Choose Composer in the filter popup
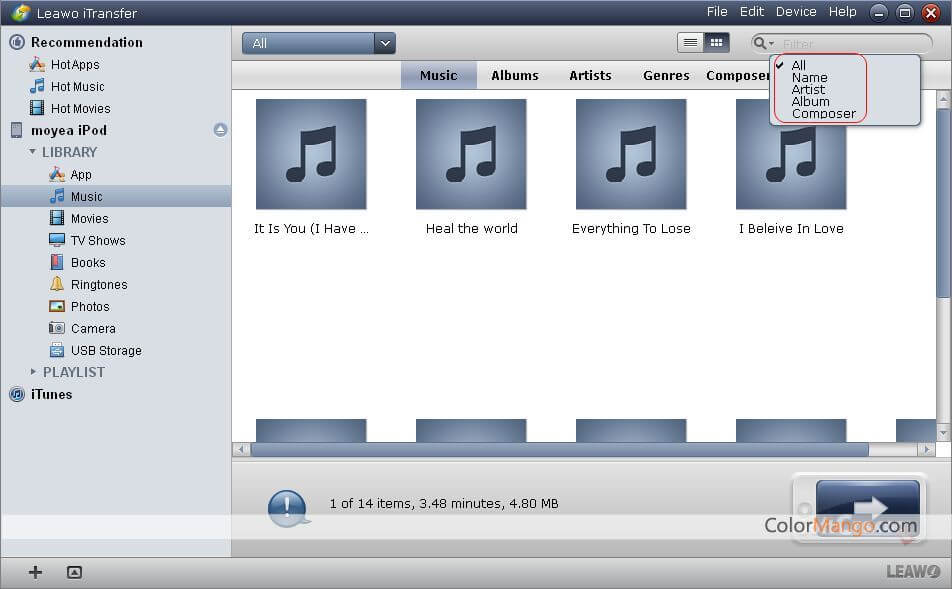The height and width of the screenshot is (589, 952). [823, 114]
